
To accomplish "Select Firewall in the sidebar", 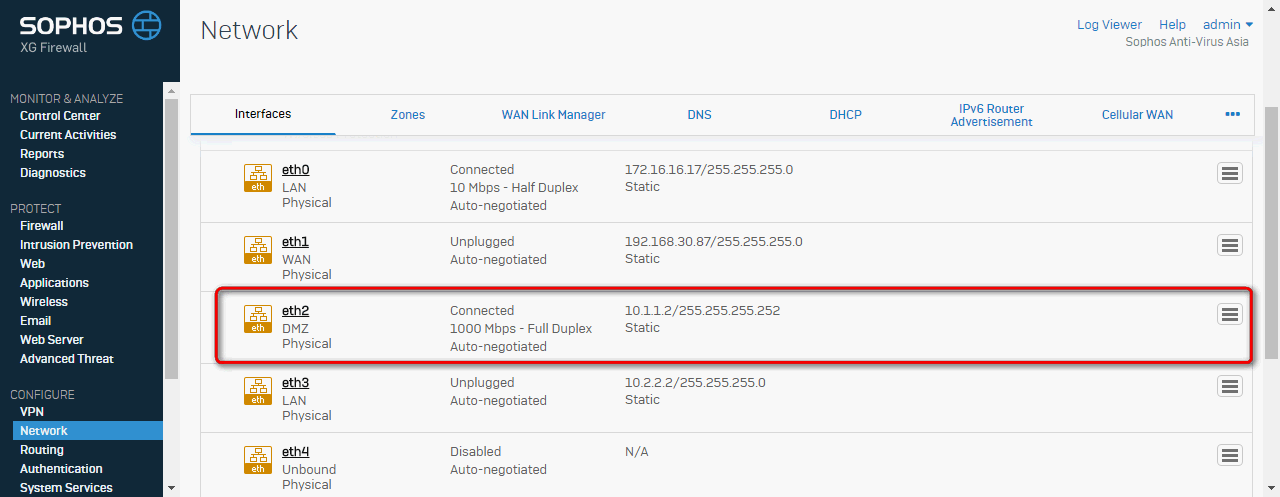I will [x=42, y=226].
